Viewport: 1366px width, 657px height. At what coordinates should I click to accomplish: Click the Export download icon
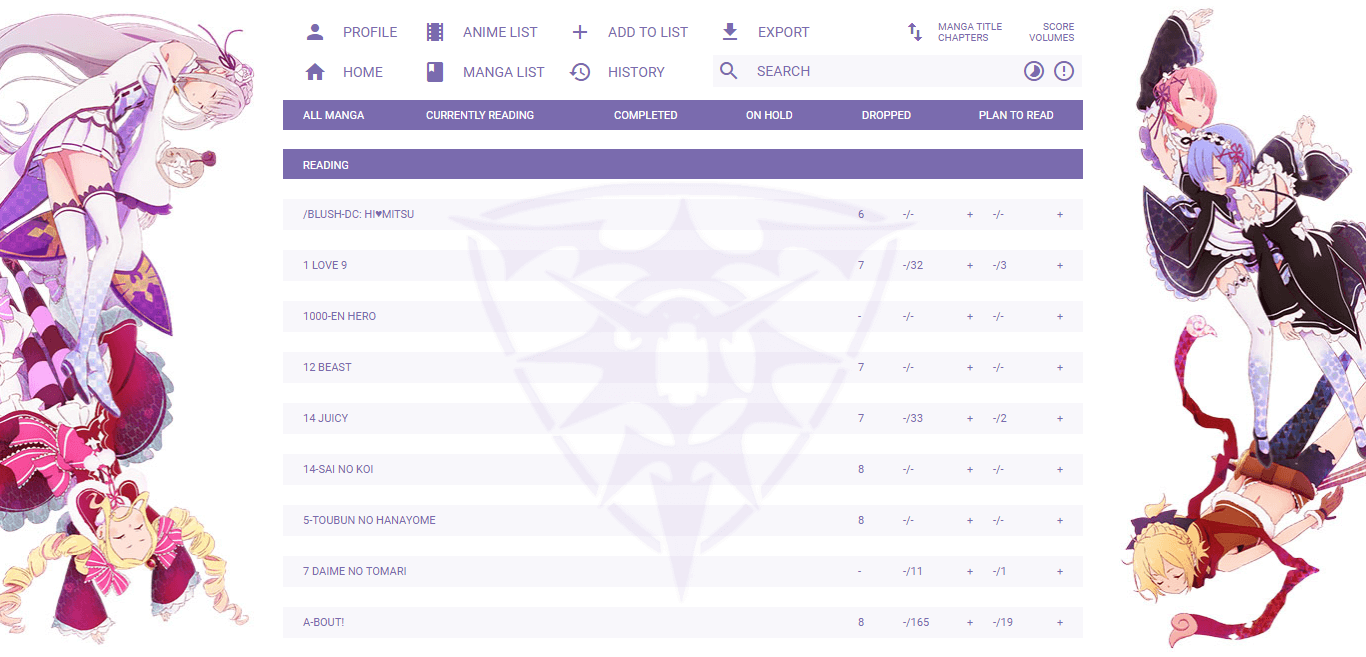pyautogui.click(x=730, y=32)
